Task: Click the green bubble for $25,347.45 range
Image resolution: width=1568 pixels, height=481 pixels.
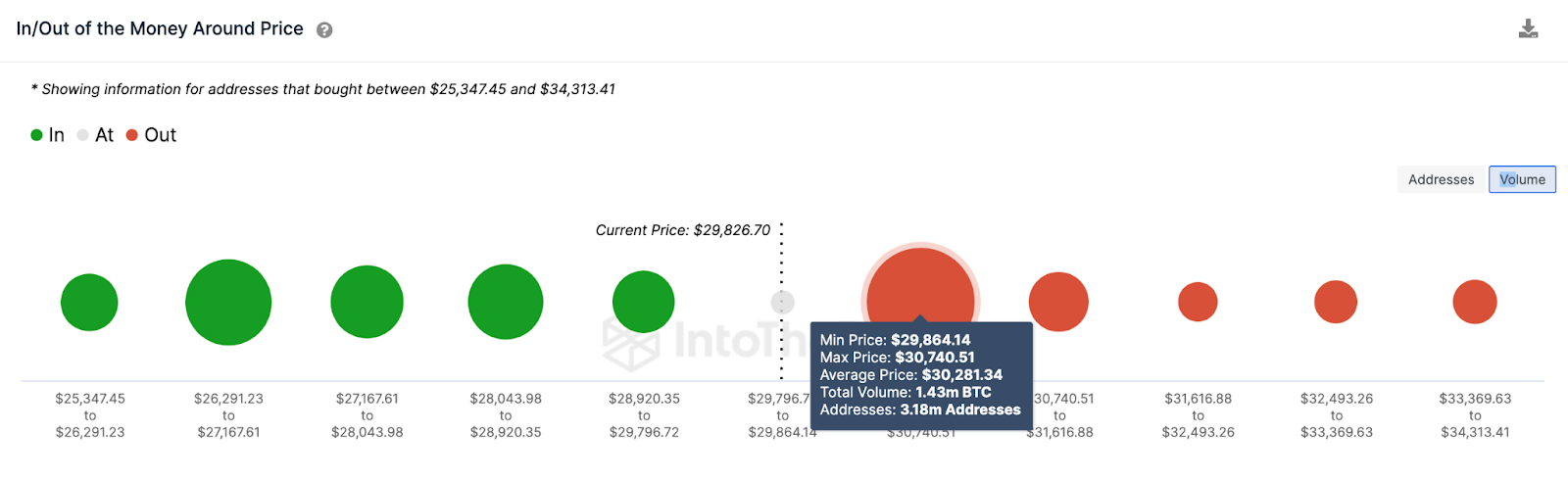Action: (x=89, y=303)
